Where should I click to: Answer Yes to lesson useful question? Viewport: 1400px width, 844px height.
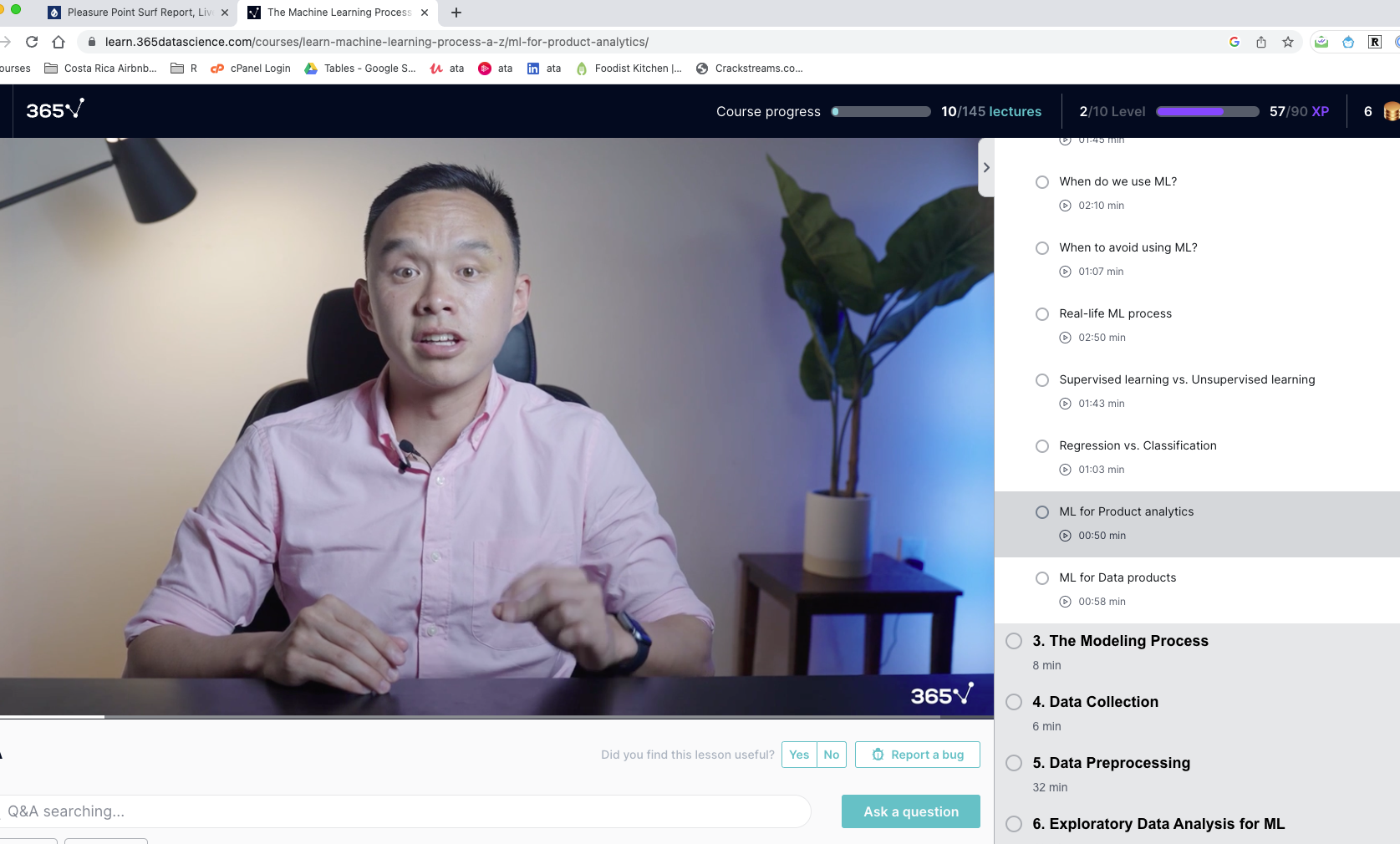pos(799,755)
